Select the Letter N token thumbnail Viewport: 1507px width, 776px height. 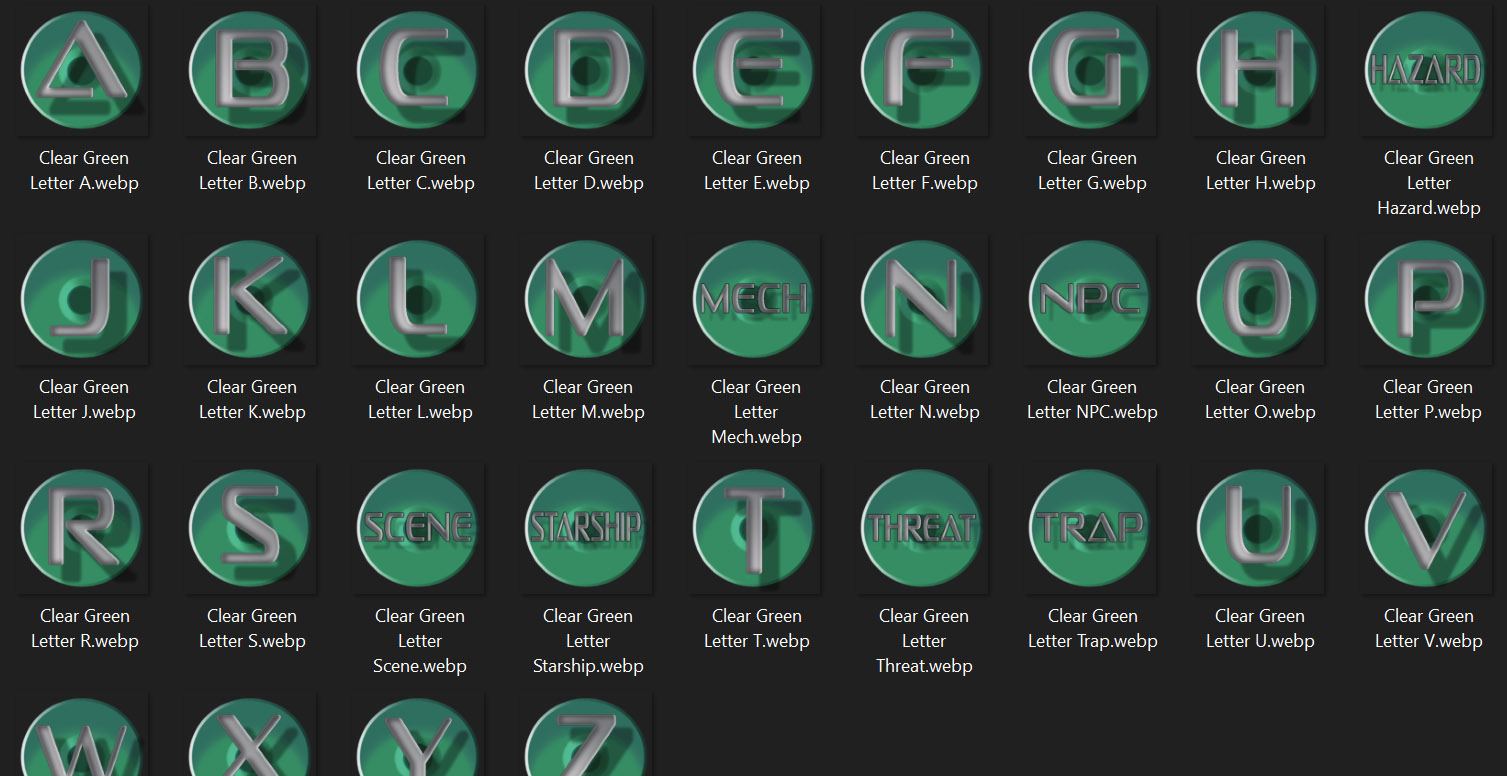pos(923,299)
